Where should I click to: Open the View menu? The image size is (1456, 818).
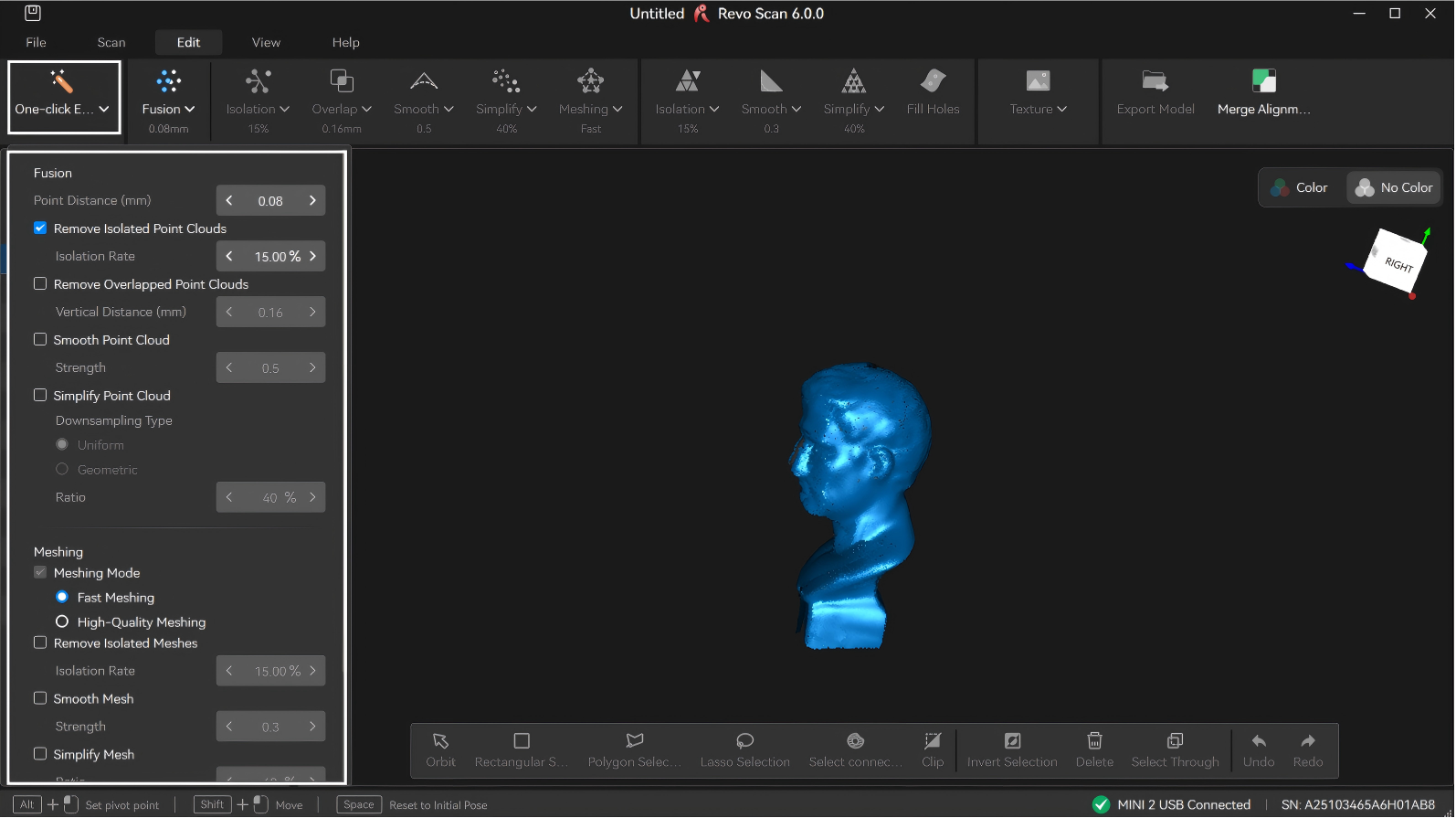[266, 42]
